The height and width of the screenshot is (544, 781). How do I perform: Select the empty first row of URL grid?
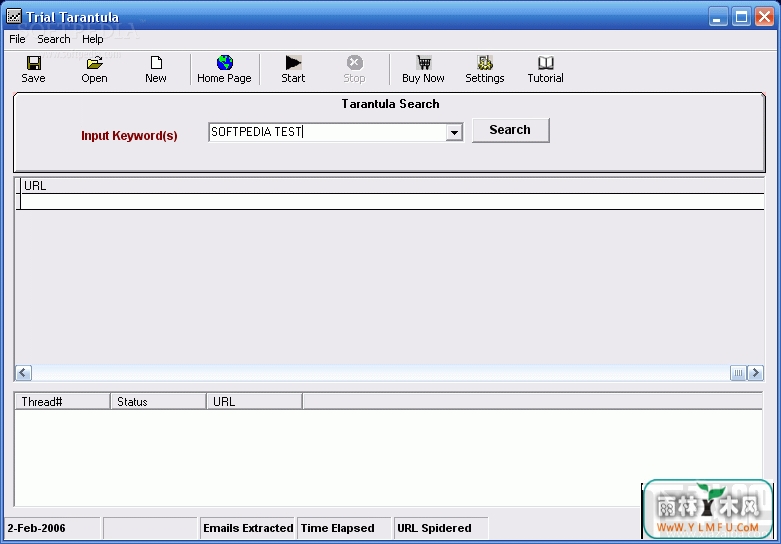pyautogui.click(x=392, y=202)
